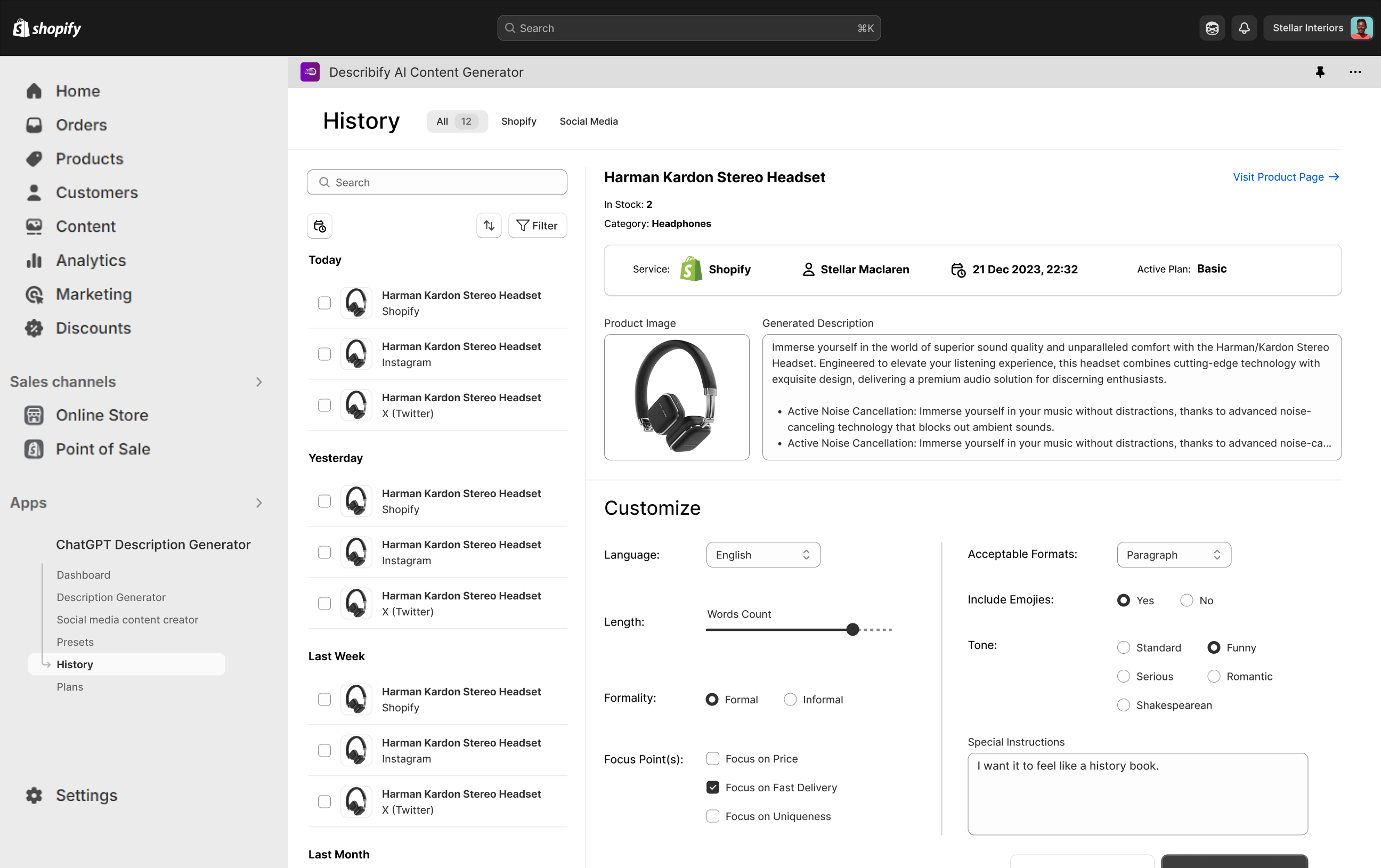Image resolution: width=1381 pixels, height=868 pixels.
Task: Select Shakespearean tone radio button
Action: pos(1123,704)
